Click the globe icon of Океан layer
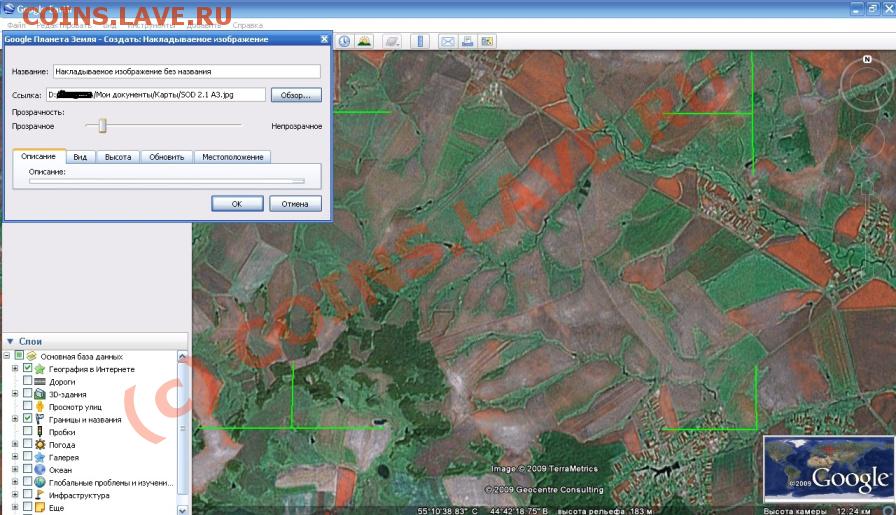 click(39, 470)
